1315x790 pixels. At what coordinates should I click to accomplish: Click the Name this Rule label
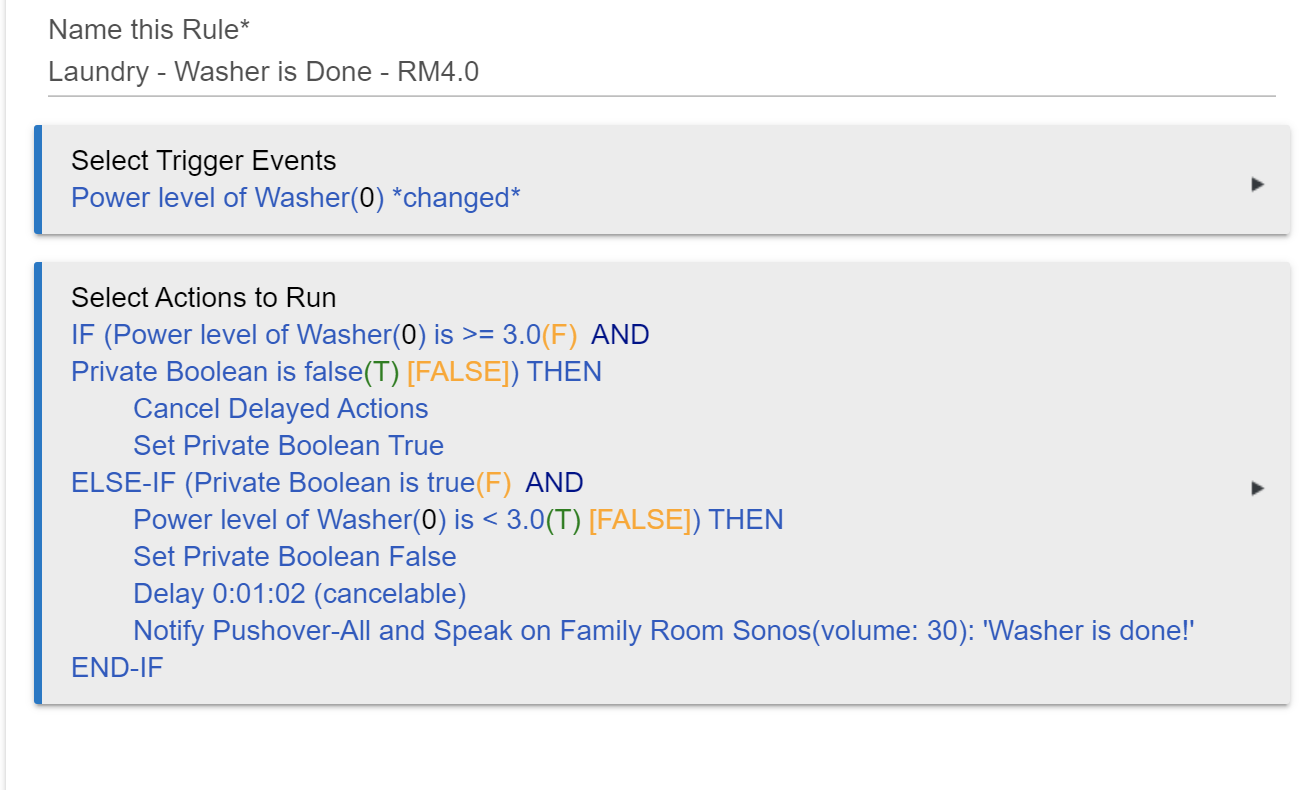[149, 30]
